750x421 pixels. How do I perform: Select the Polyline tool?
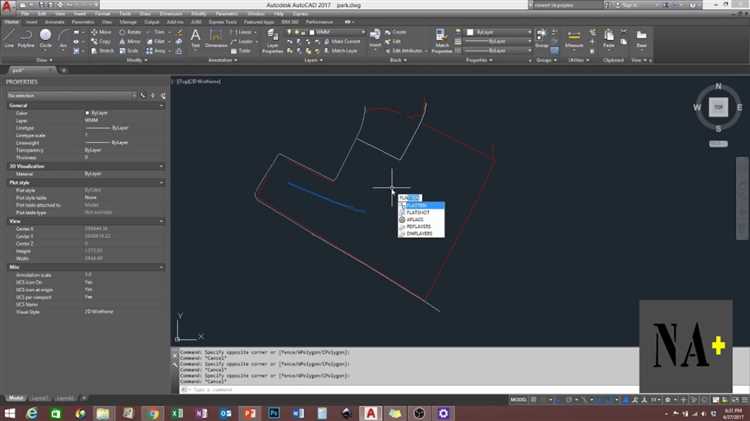tap(26, 38)
